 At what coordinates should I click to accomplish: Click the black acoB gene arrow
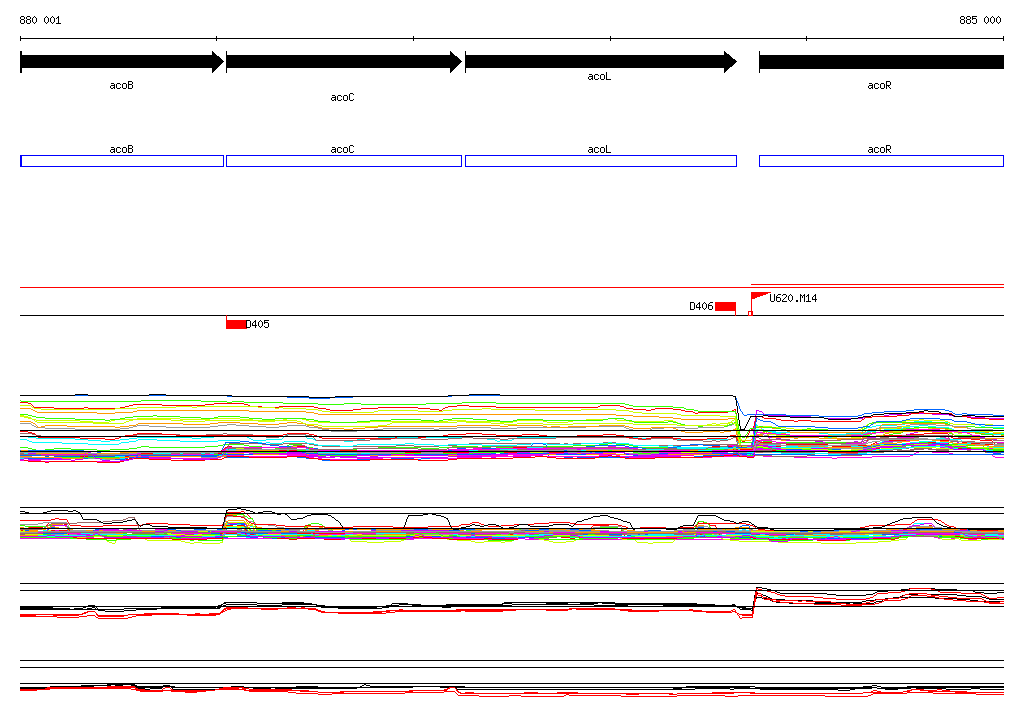122,62
